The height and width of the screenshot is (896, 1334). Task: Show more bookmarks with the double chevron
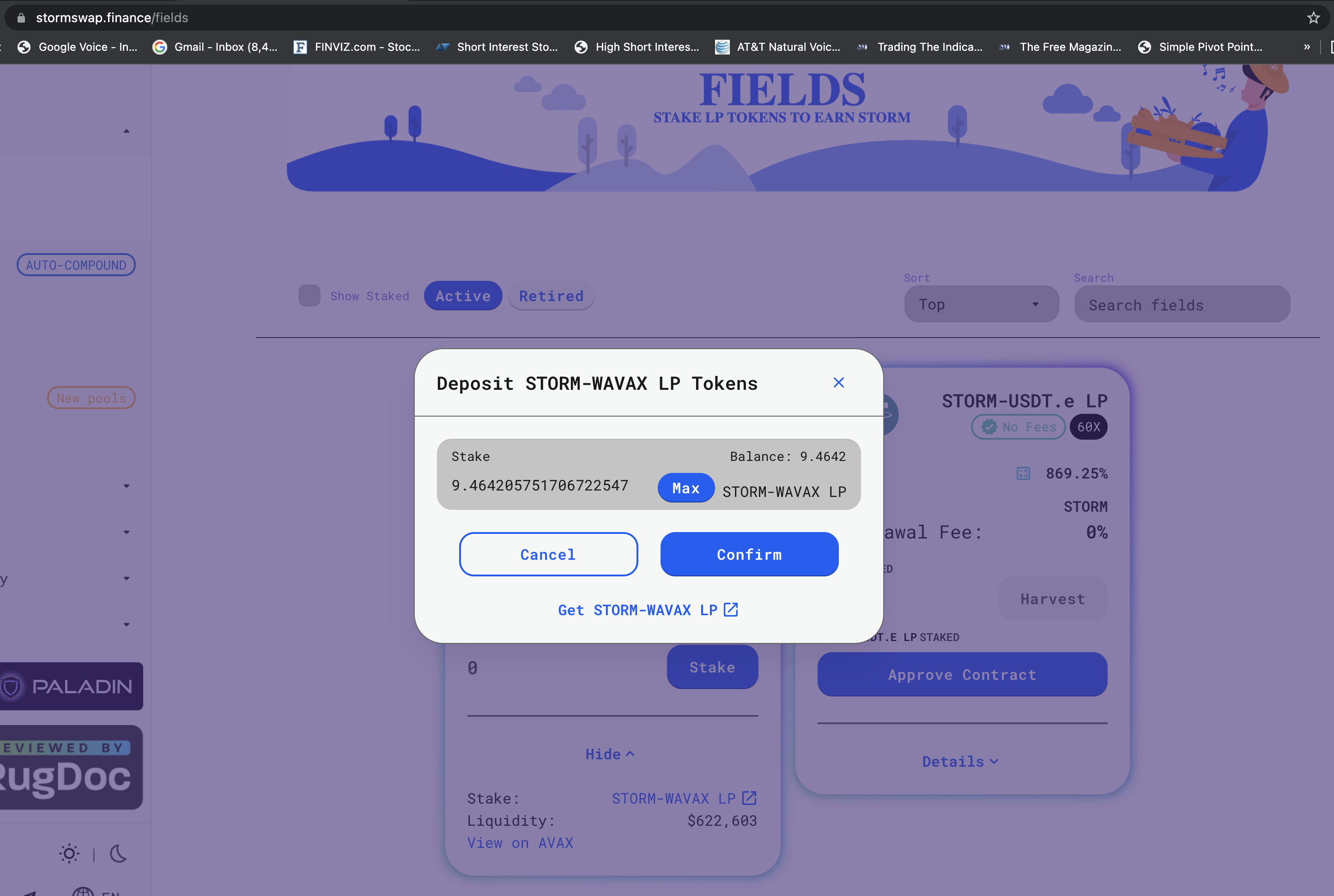pos(1307,47)
